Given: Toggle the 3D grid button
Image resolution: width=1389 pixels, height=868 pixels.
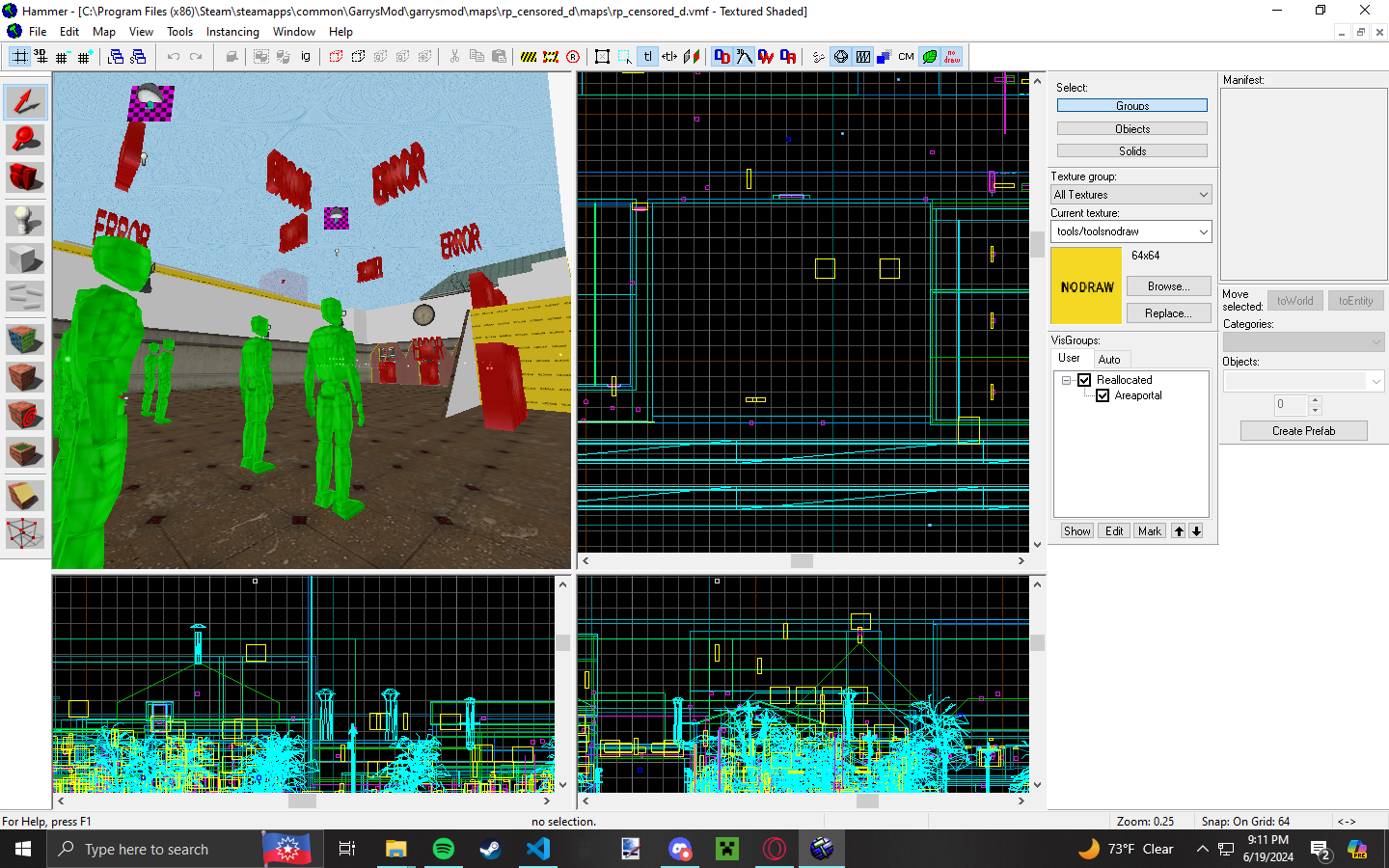Looking at the screenshot, I should point(41,57).
